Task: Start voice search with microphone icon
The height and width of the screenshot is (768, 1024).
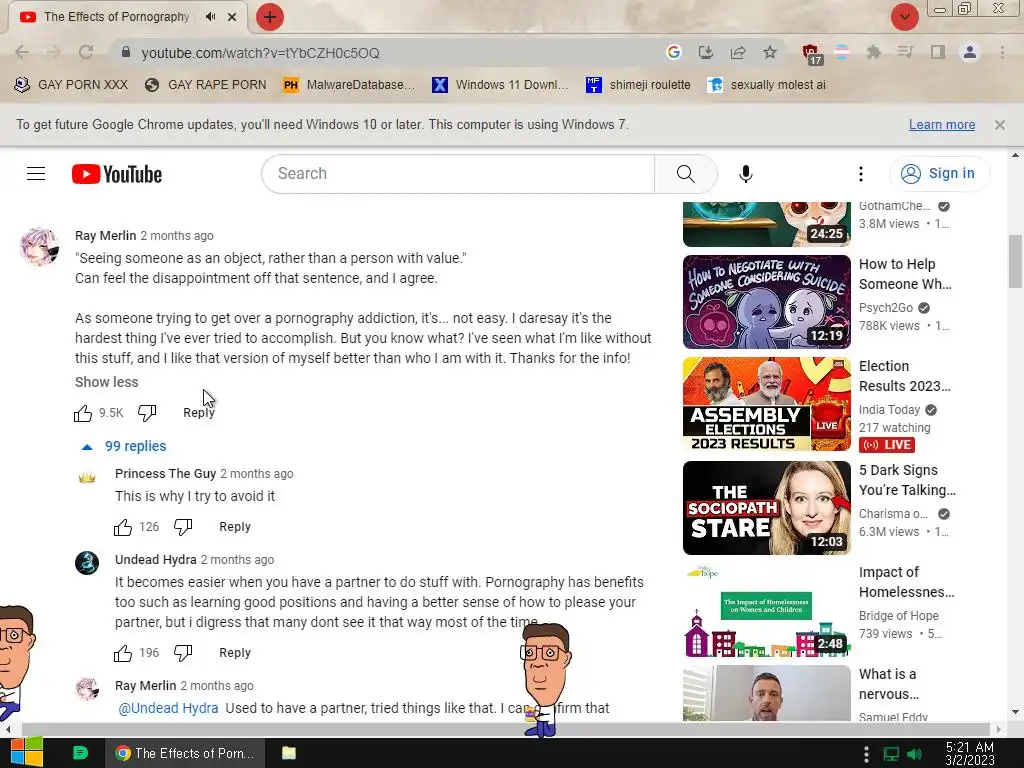Action: 746,174
